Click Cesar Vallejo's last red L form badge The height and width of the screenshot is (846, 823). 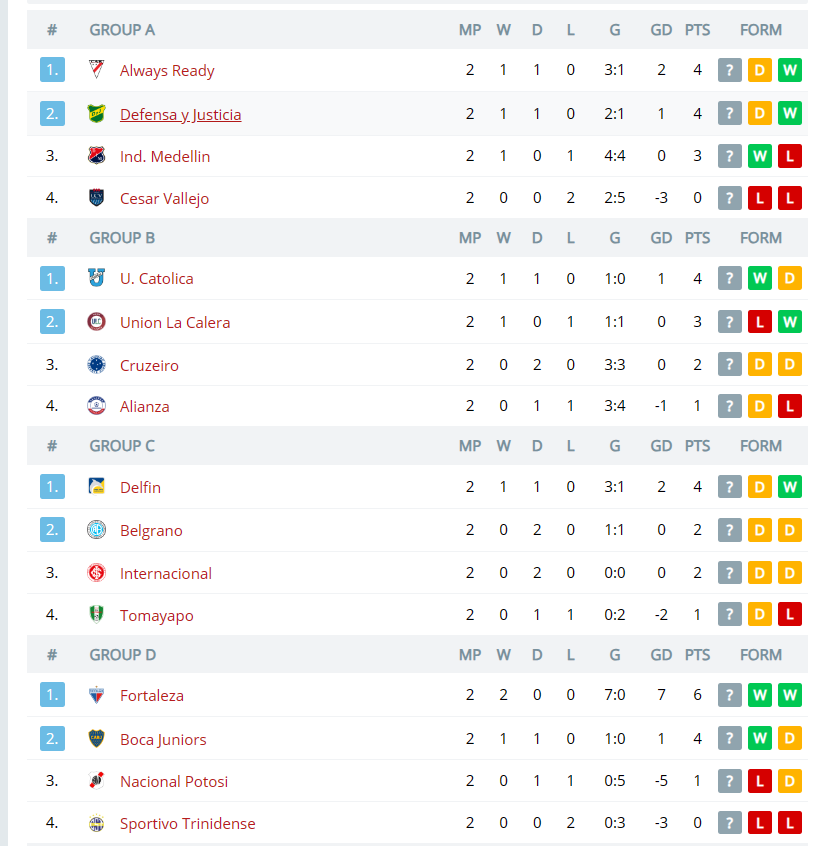pyautogui.click(x=790, y=198)
